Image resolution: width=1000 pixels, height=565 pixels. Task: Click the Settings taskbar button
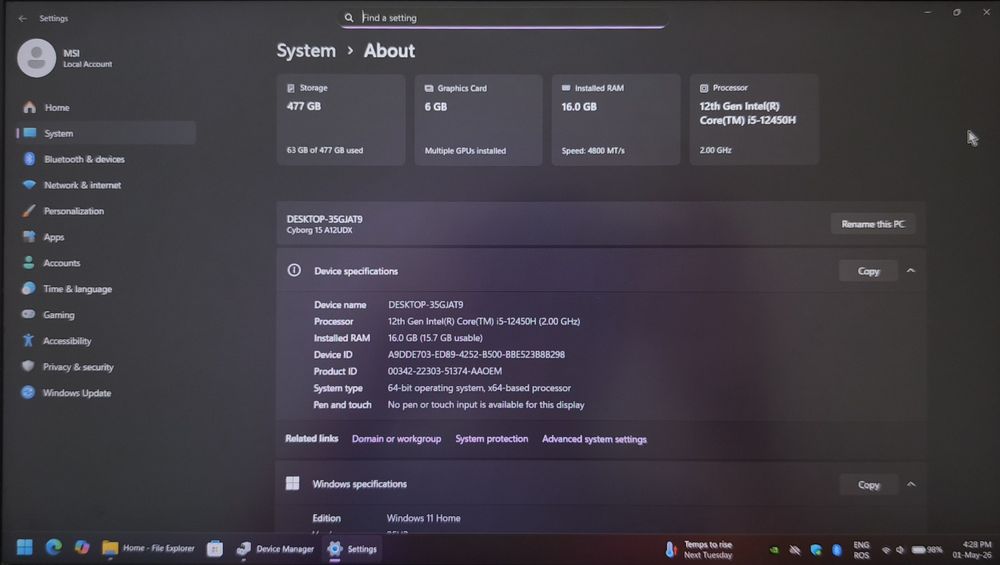click(x=353, y=548)
